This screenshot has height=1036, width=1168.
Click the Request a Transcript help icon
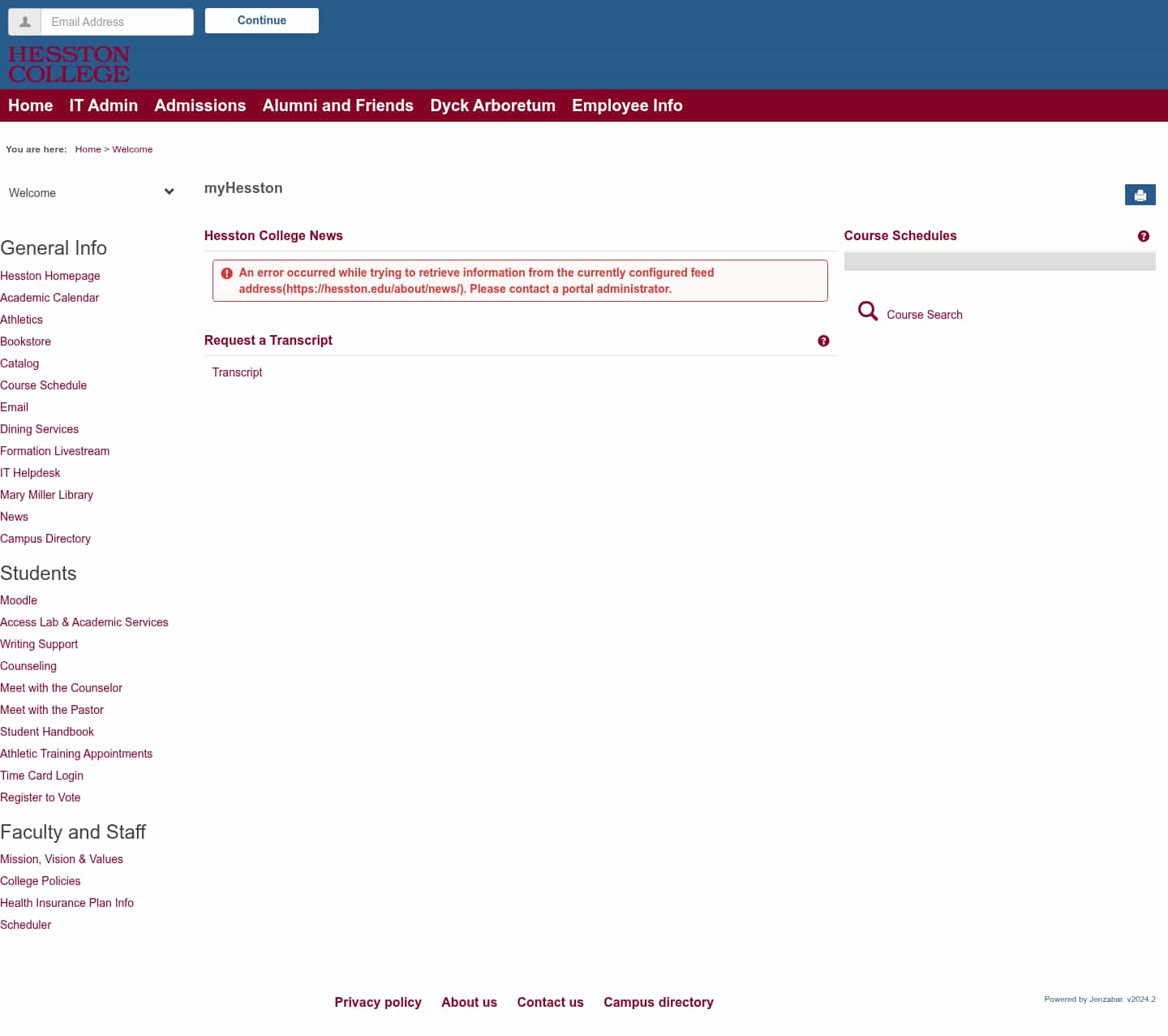point(823,341)
